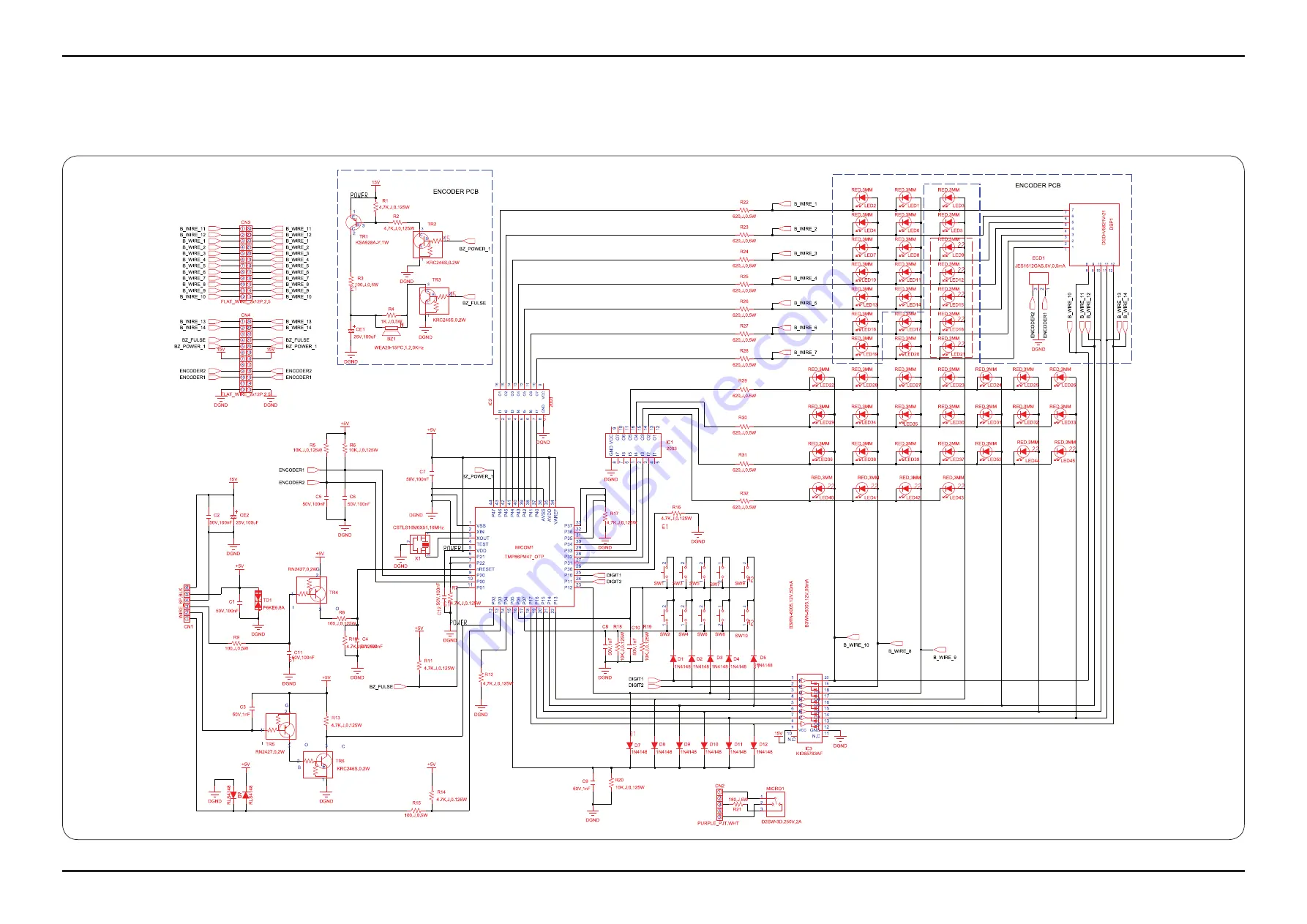Viewport: 1307px width, 924px height.
Task: Click the C7 capacitor label
Action: coord(422,472)
